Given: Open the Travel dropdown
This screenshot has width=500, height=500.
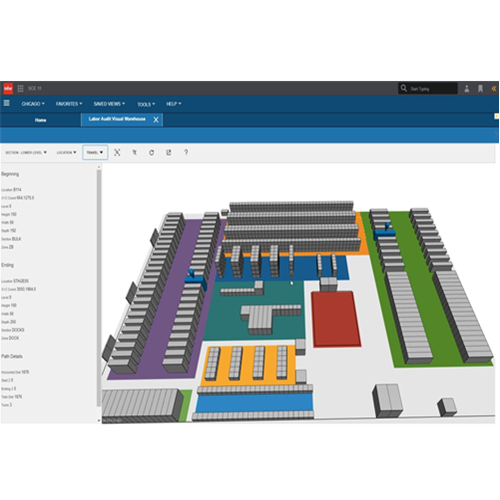Looking at the screenshot, I should point(95,152).
